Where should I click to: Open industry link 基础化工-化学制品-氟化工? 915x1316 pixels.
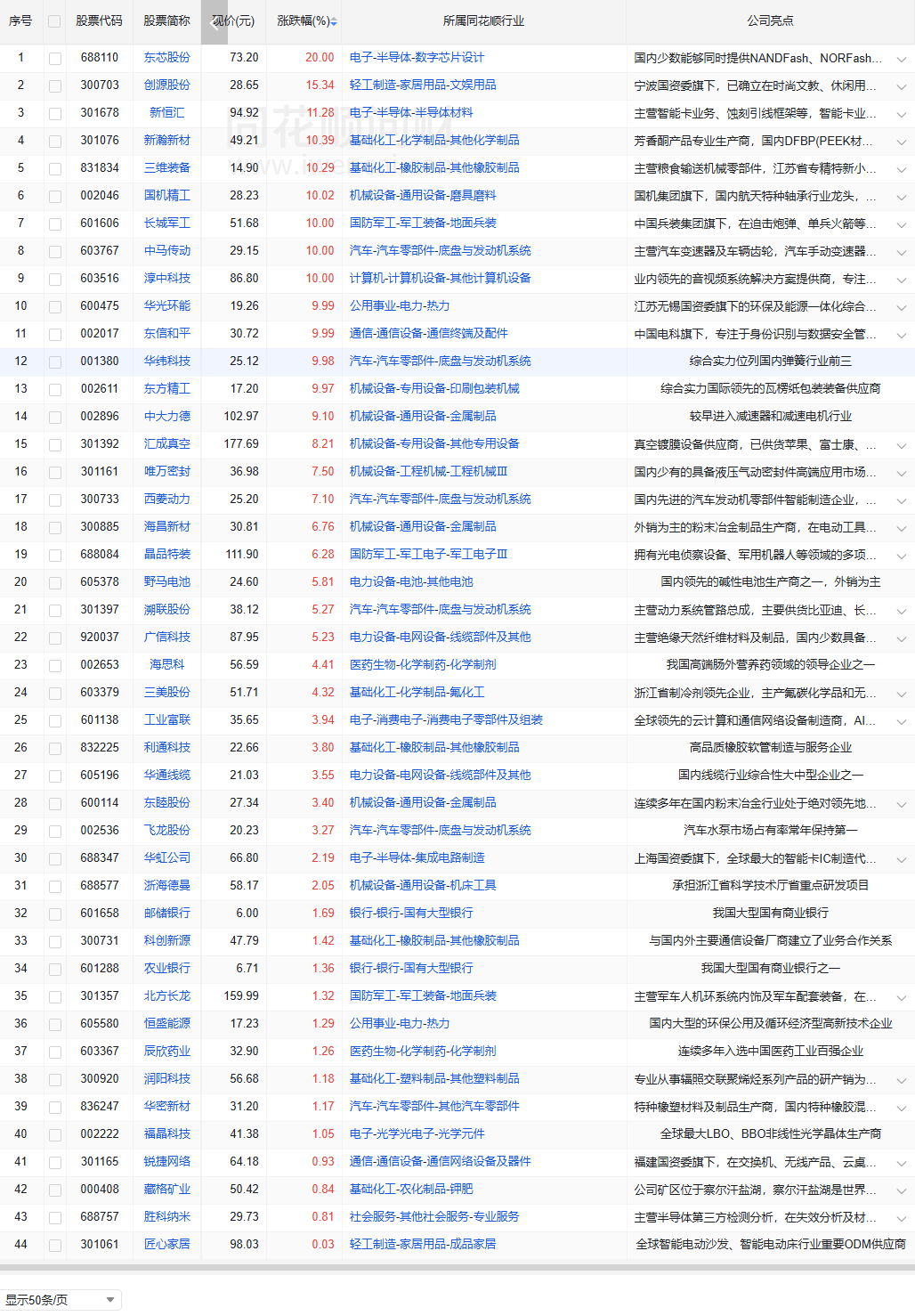tap(417, 692)
